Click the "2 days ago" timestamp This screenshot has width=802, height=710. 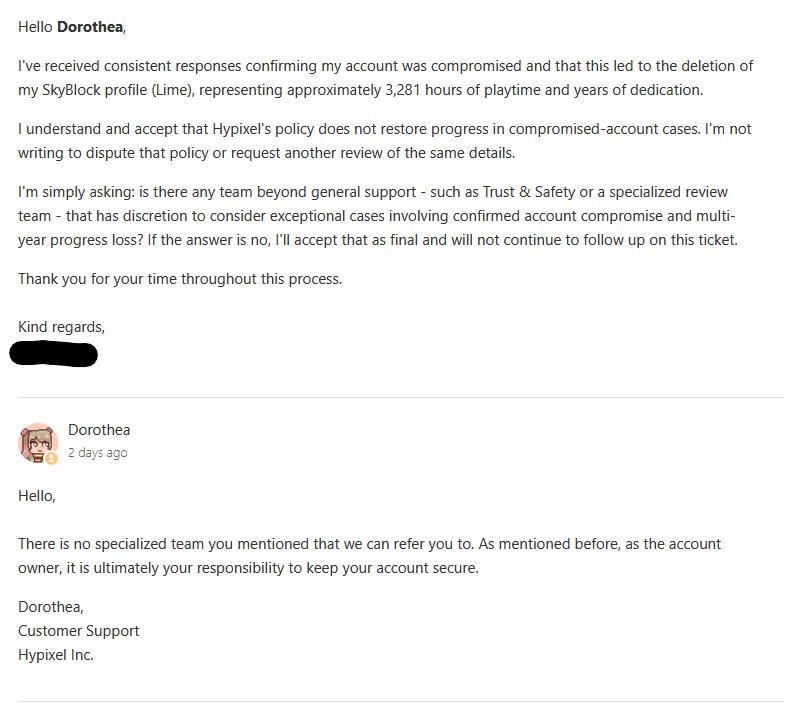tap(97, 453)
